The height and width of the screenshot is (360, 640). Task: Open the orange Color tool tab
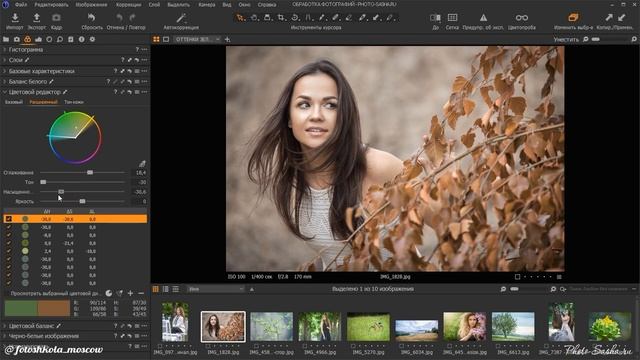tap(27, 40)
